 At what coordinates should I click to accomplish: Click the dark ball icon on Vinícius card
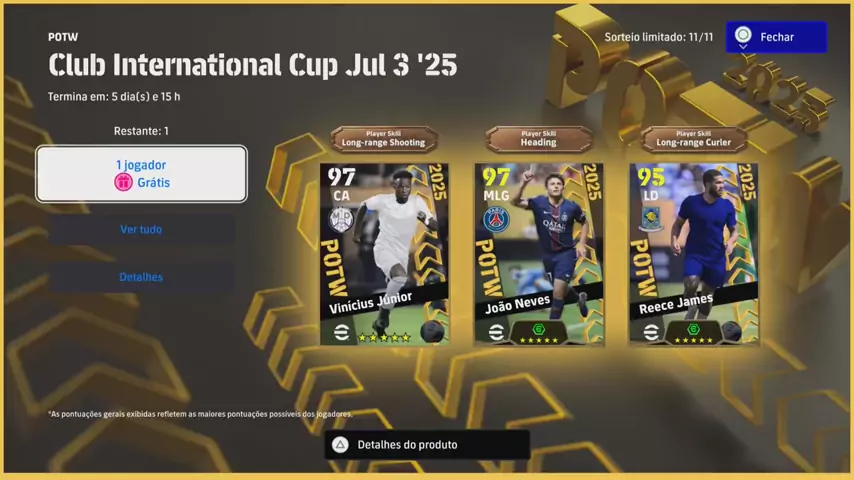[x=432, y=331]
